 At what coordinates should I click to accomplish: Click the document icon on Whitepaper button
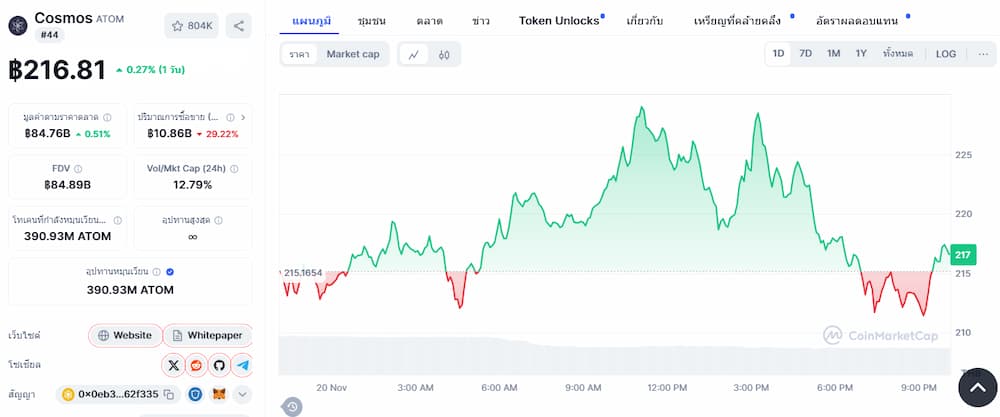pyautogui.click(x=177, y=335)
